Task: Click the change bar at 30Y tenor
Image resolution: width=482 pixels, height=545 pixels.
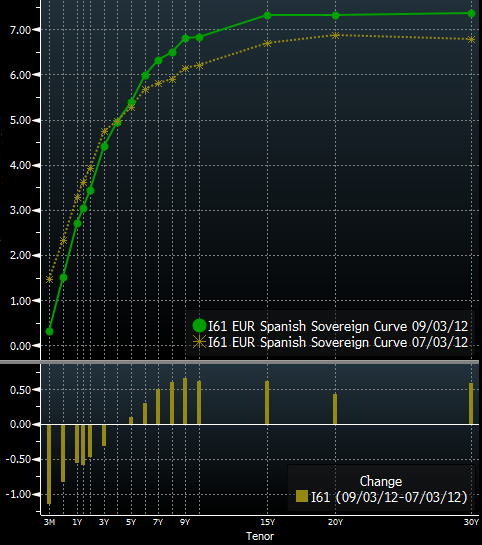Action: [x=471, y=404]
